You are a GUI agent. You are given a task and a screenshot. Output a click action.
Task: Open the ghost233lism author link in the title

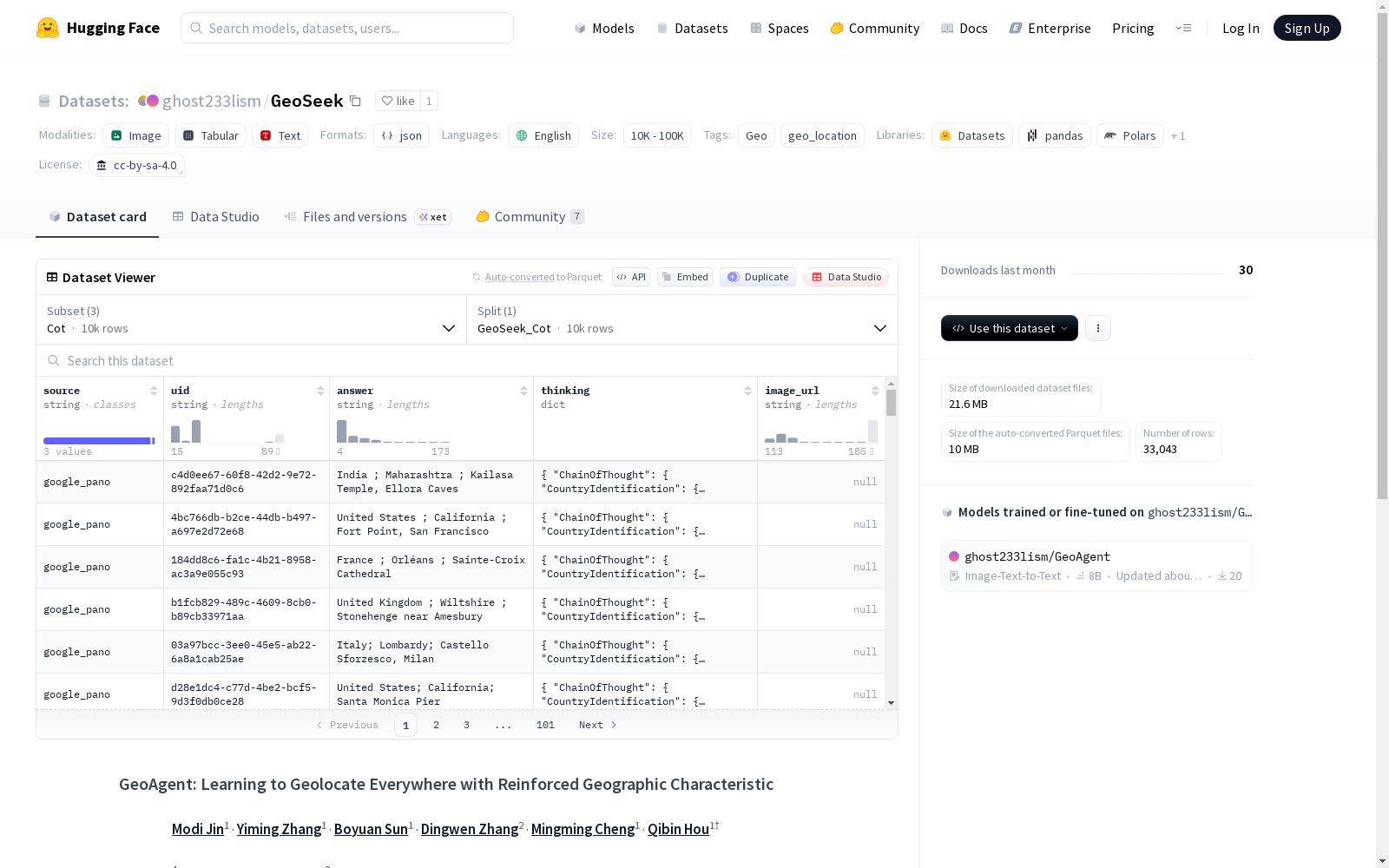click(211, 101)
